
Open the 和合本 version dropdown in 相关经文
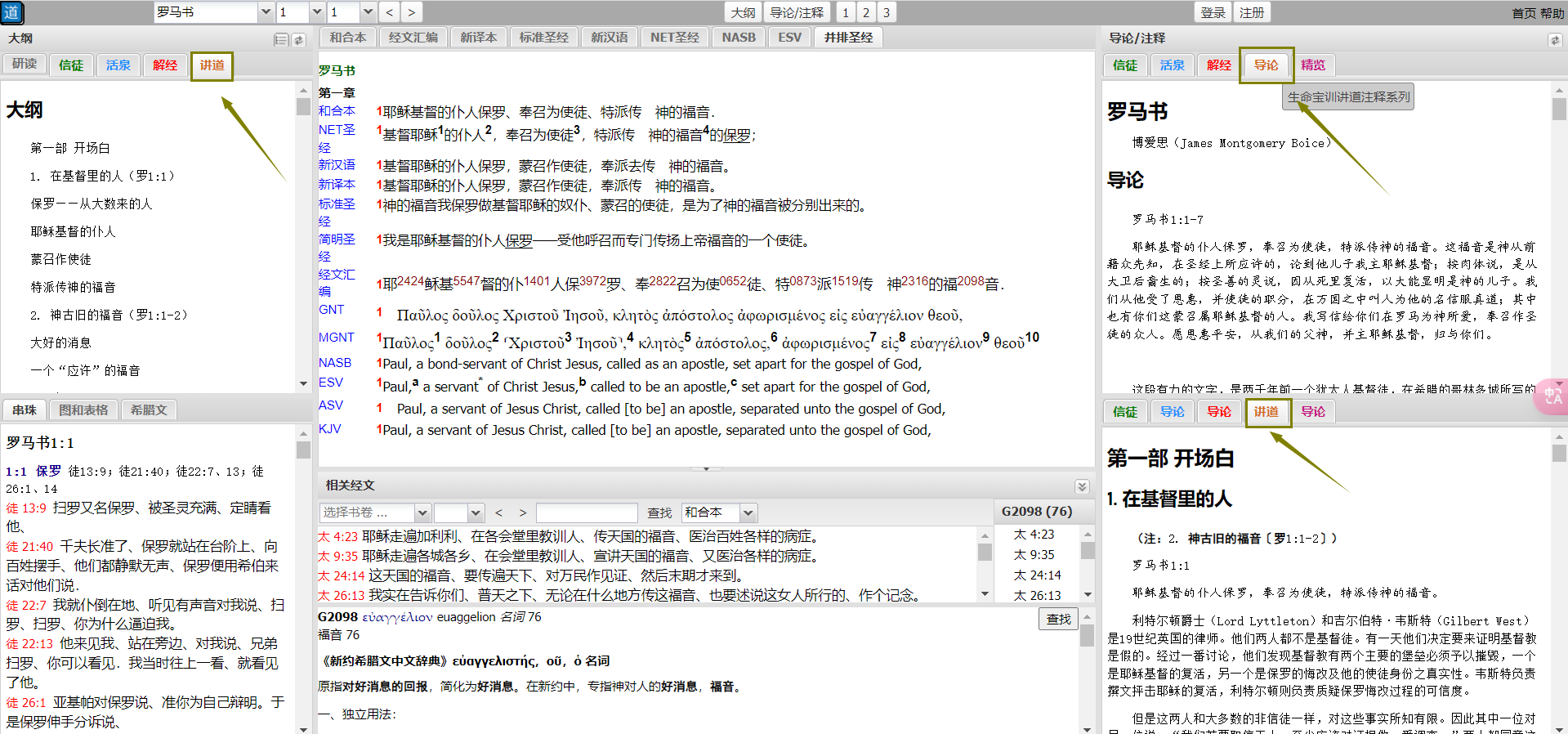click(x=748, y=512)
